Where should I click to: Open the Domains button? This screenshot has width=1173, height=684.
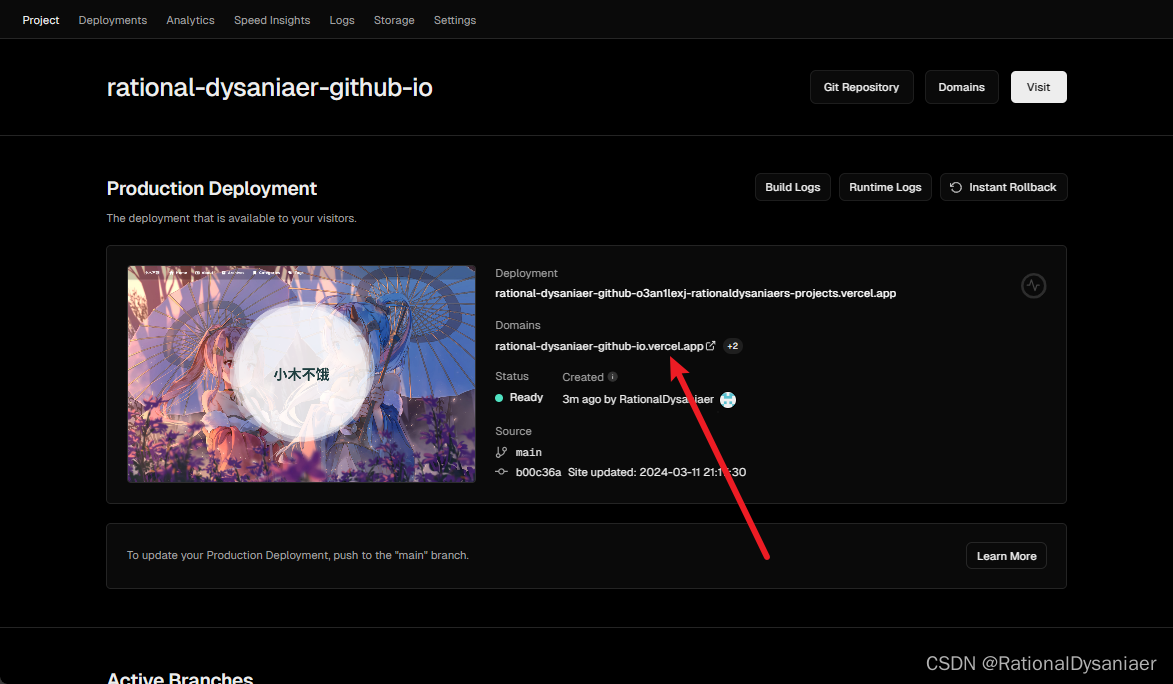tap(961, 87)
